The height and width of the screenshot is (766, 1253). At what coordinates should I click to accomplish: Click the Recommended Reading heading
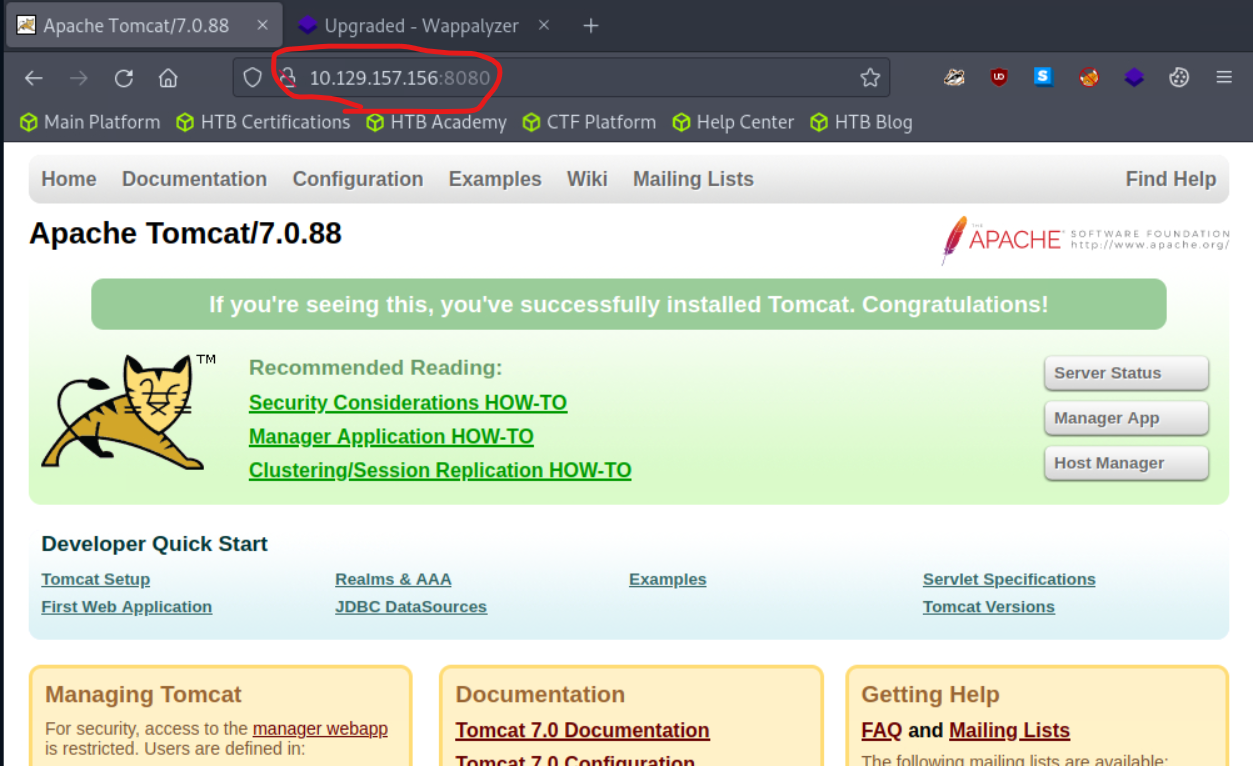376,368
